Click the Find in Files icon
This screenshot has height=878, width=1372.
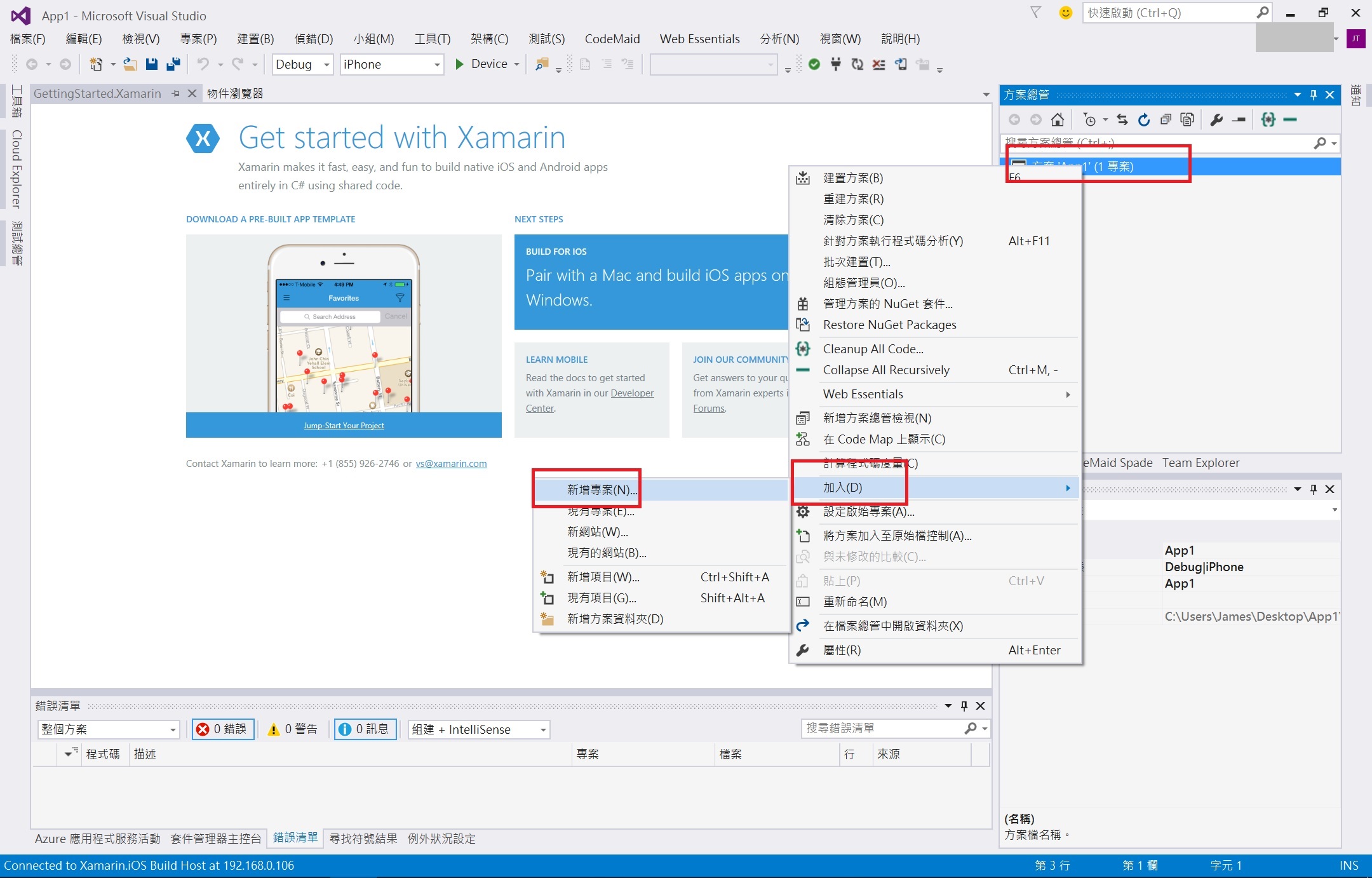pyautogui.click(x=542, y=64)
